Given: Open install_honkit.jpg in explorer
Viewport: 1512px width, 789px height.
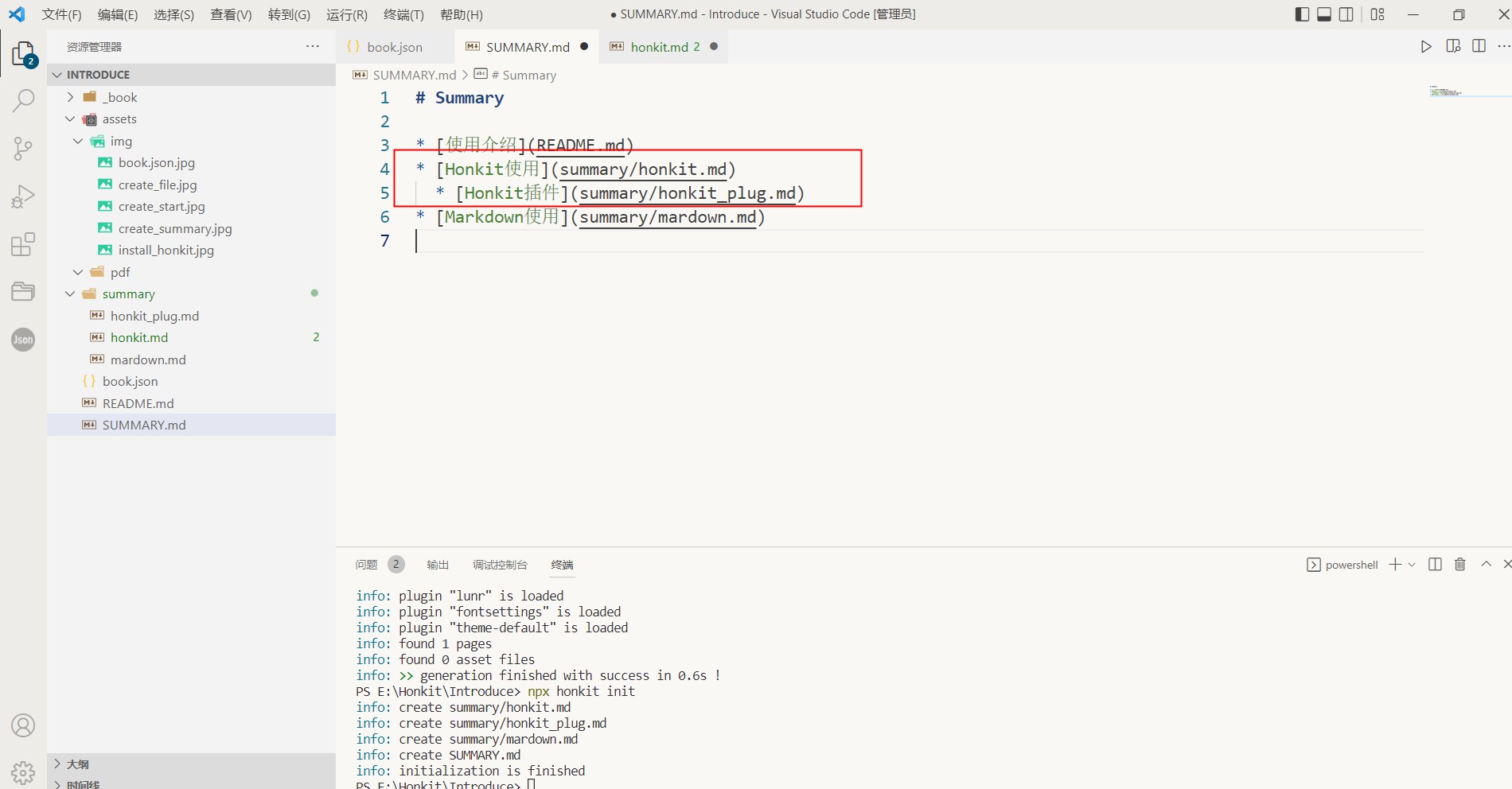Looking at the screenshot, I should 191,250.
